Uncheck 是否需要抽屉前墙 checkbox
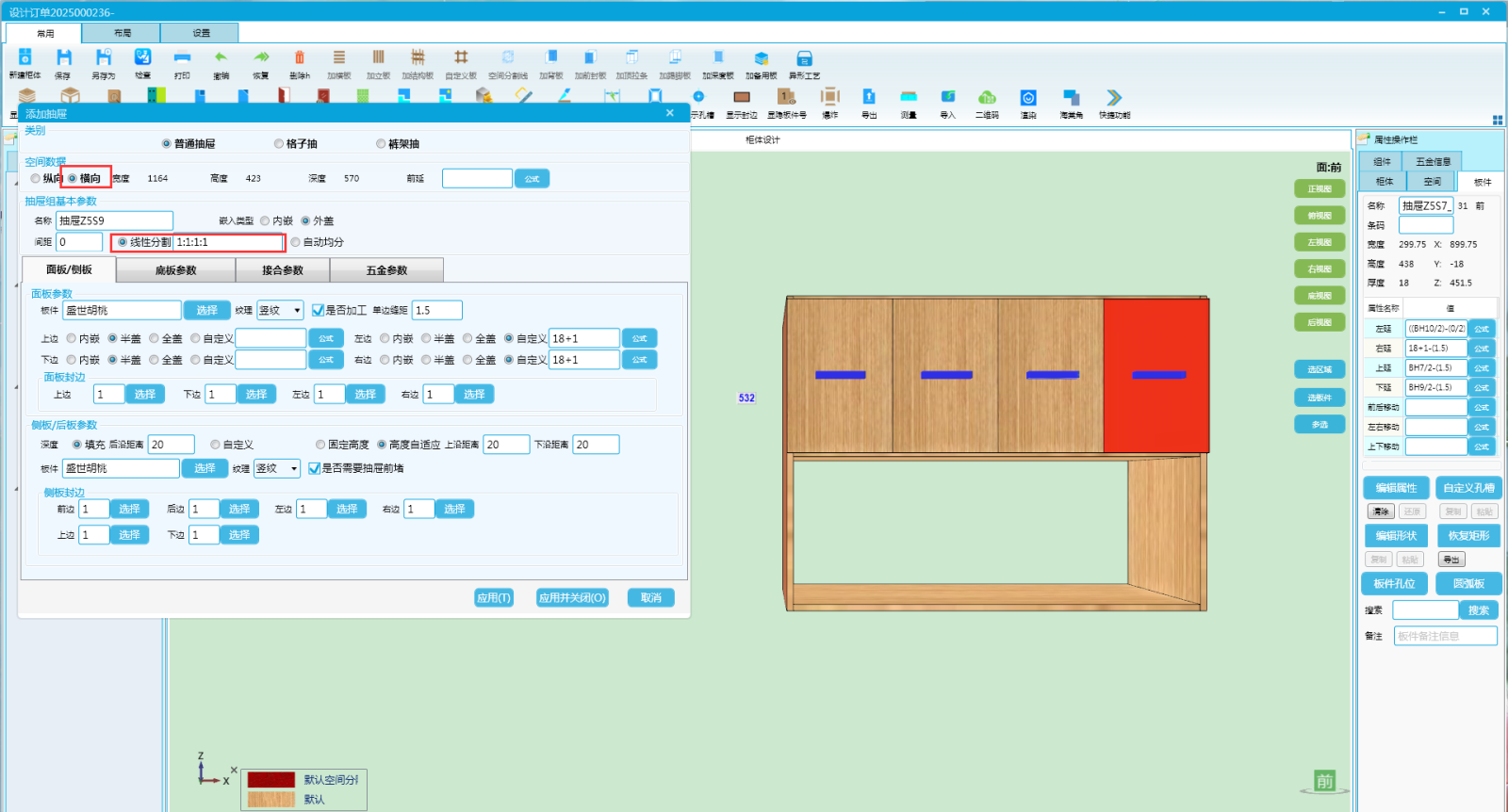The width and height of the screenshot is (1508, 812). [x=315, y=468]
